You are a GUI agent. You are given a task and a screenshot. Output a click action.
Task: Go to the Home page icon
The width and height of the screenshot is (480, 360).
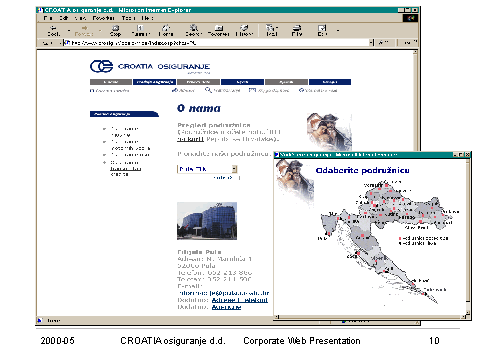coord(166,30)
